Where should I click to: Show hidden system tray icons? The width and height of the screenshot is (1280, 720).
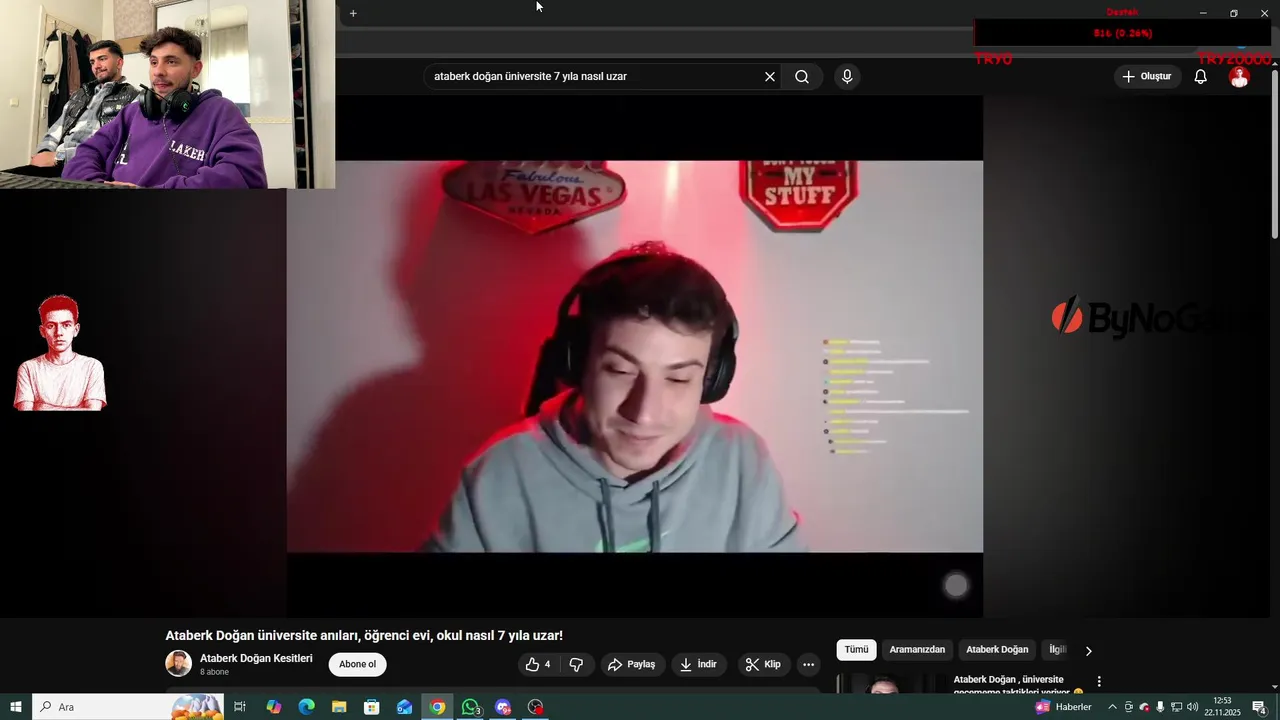click(x=1112, y=707)
